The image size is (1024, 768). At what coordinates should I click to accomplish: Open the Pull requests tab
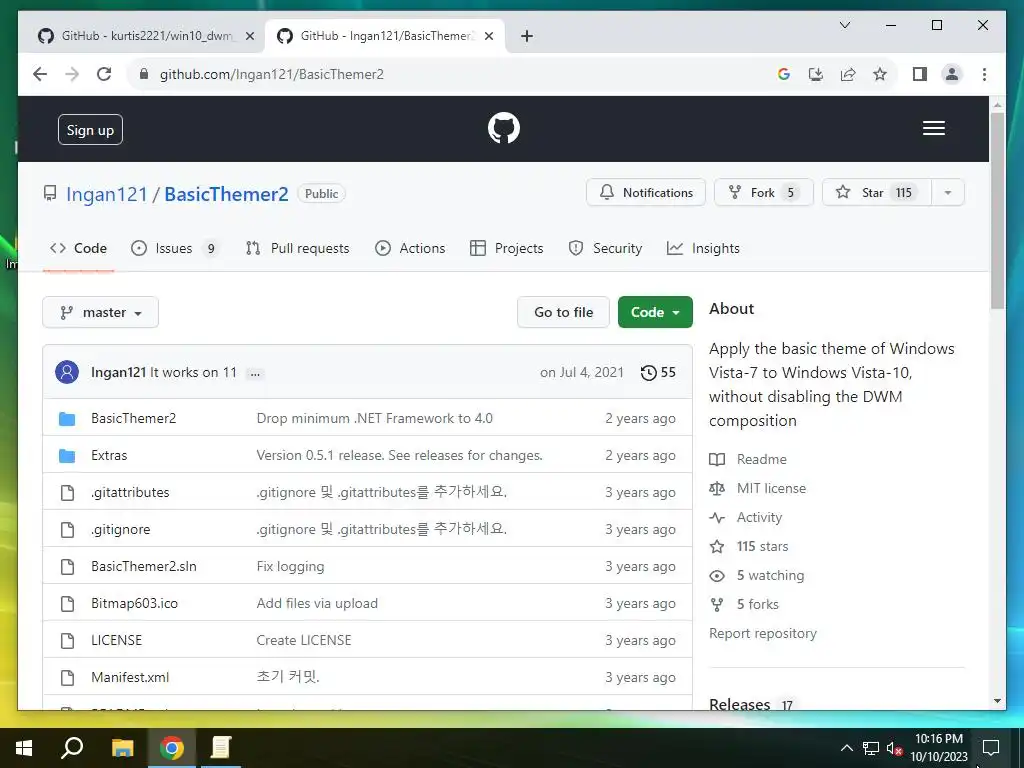[297, 249]
